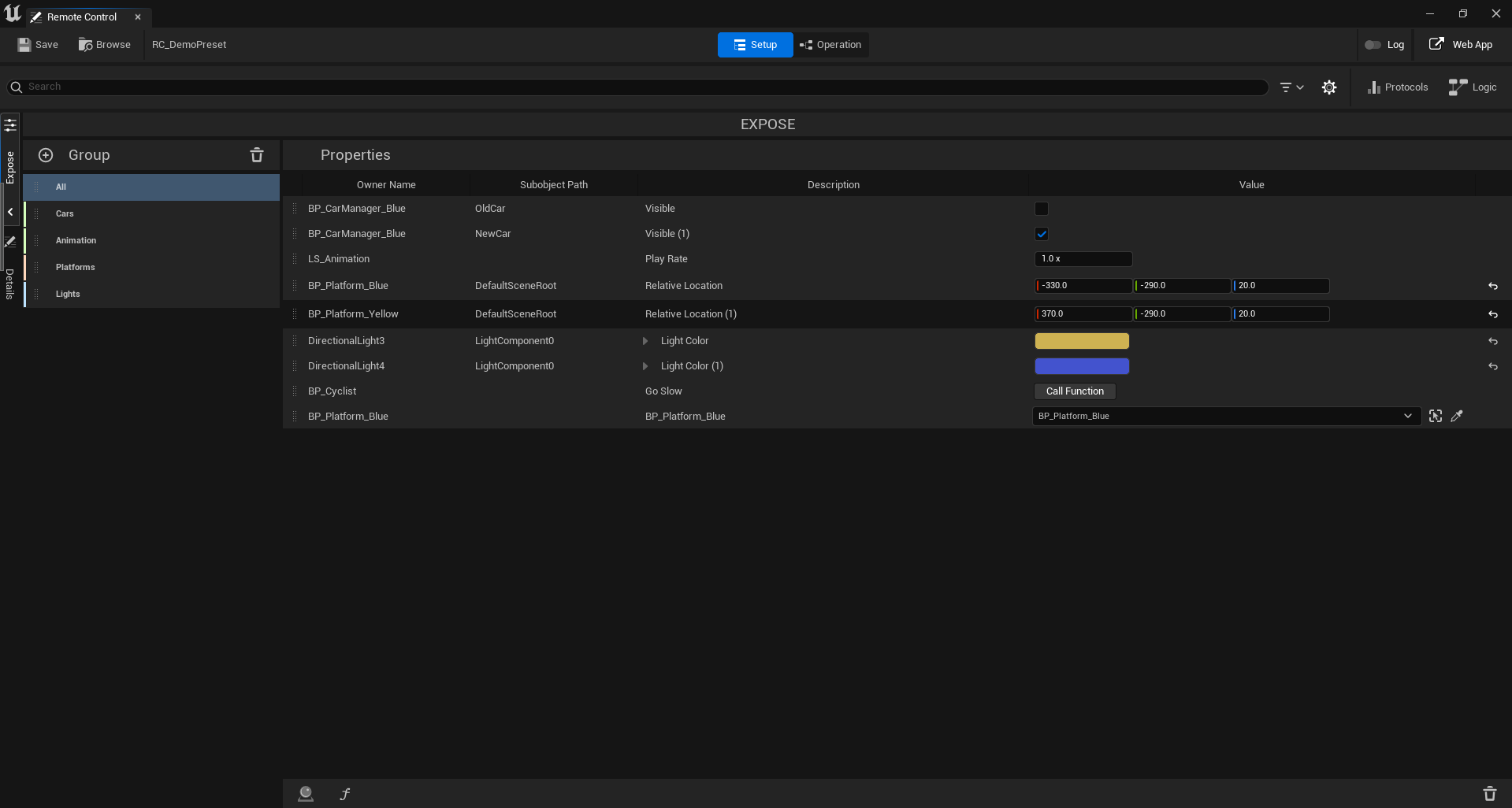The image size is (1512, 808).
Task: Click the eyedropper pick actor icon
Action: 1457,416
